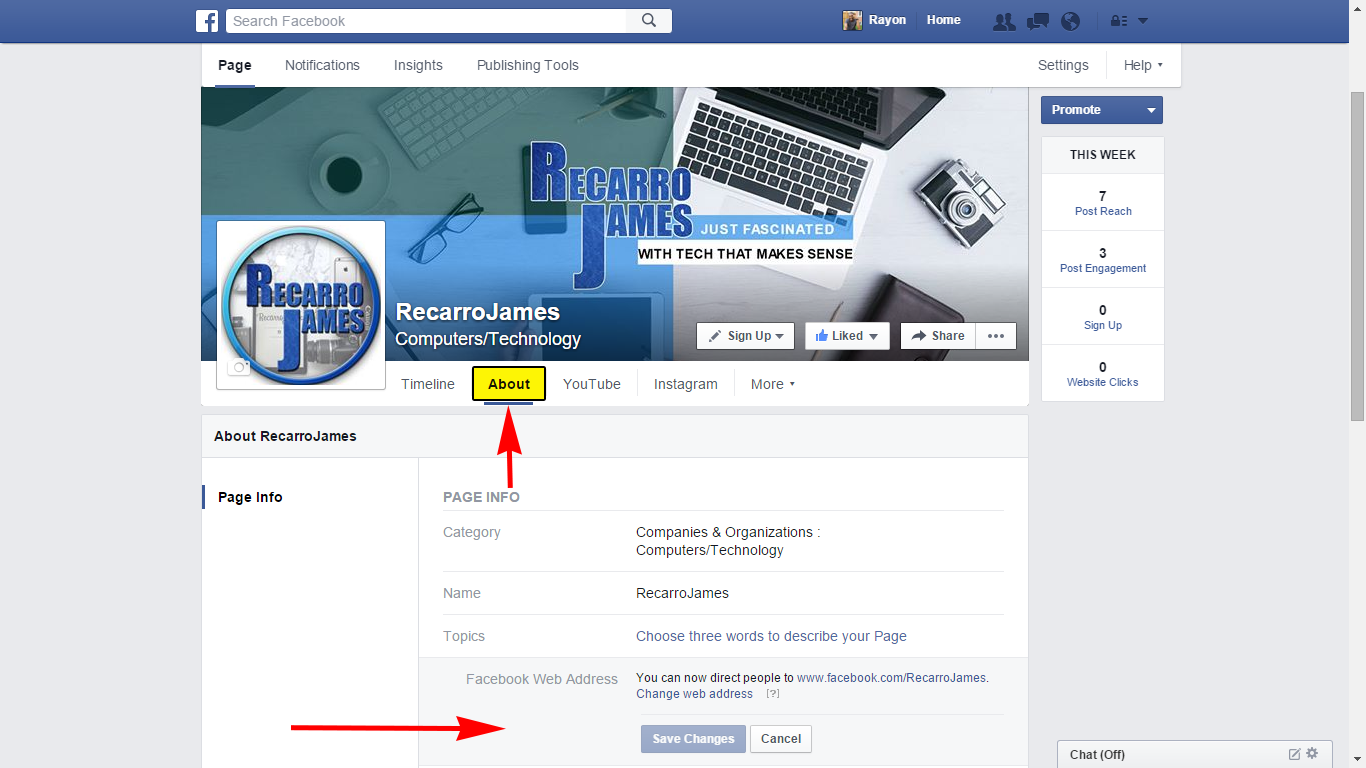Image resolution: width=1366 pixels, height=768 pixels.
Task: Click Change web address link
Action: [x=694, y=694]
